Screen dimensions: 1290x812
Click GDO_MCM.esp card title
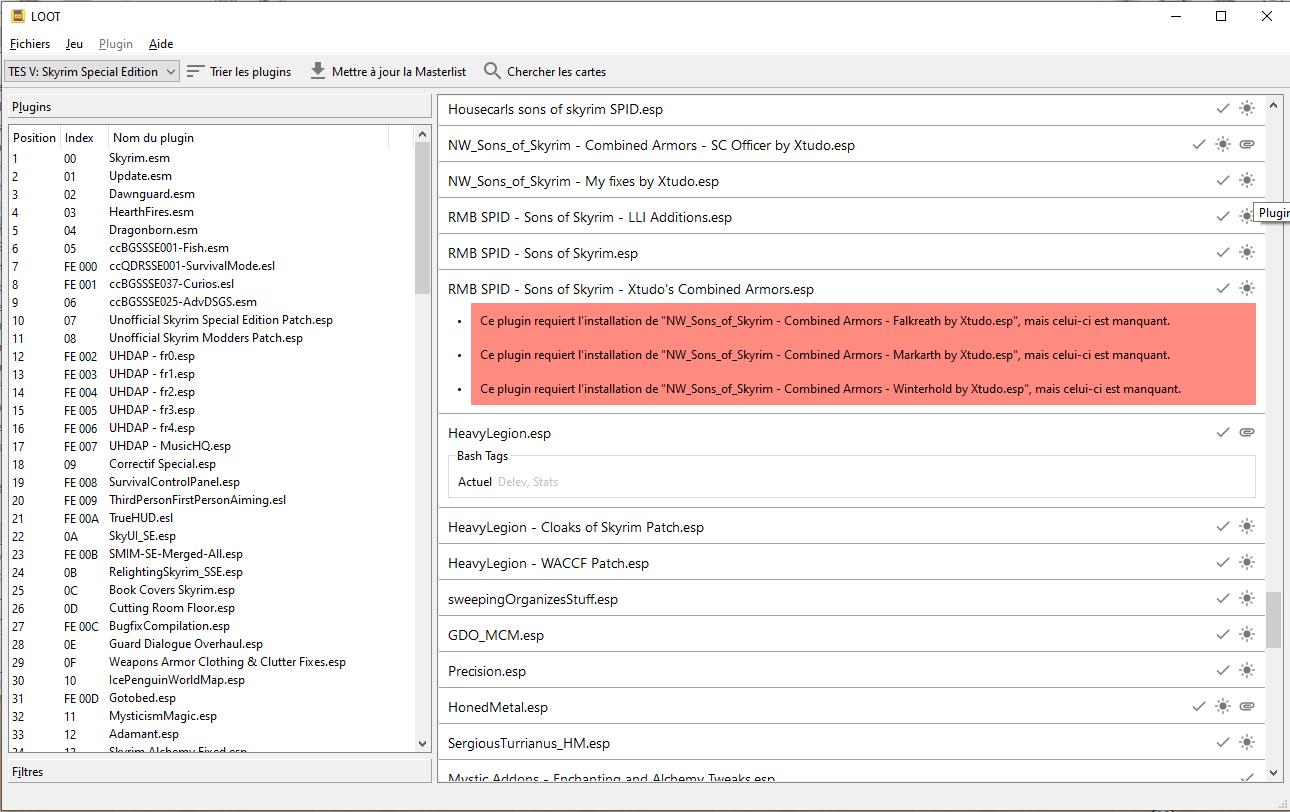coord(496,635)
